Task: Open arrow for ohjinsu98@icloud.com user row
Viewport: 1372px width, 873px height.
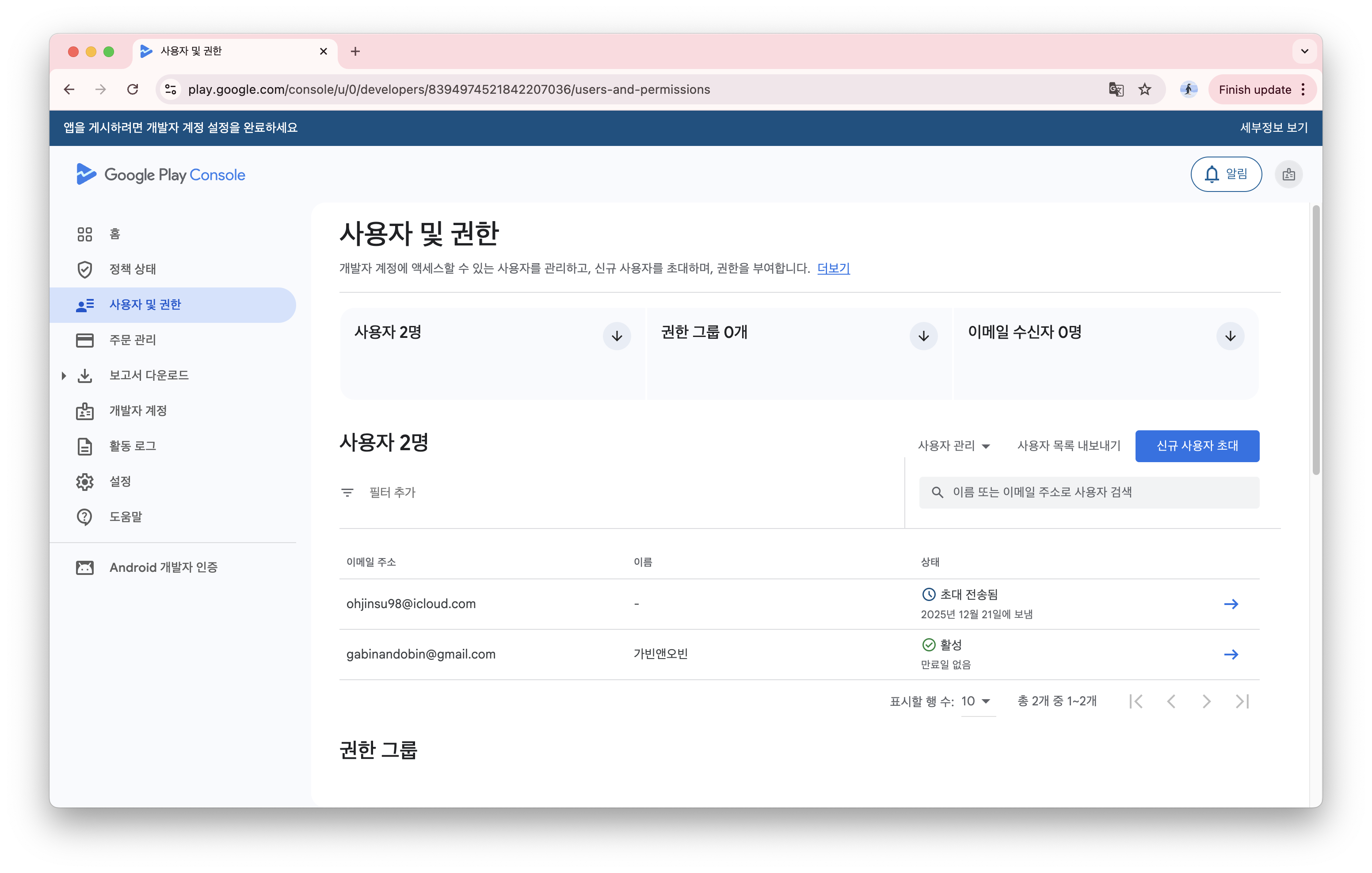Action: coord(1231,604)
